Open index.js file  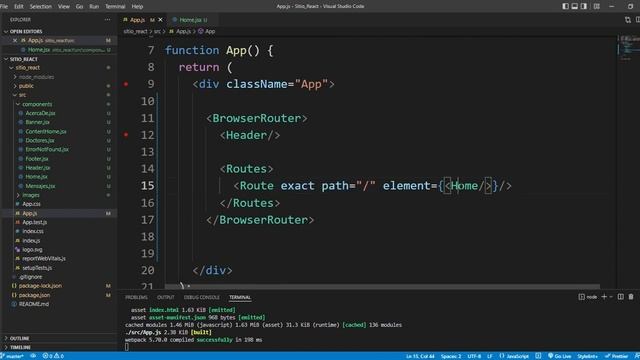[x=31, y=241]
